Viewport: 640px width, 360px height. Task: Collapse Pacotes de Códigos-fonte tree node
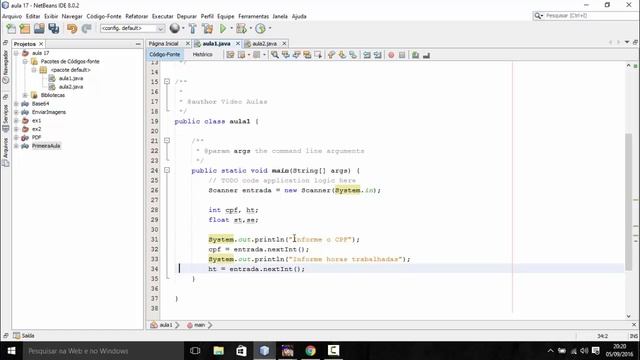pyautogui.click(x=25, y=61)
